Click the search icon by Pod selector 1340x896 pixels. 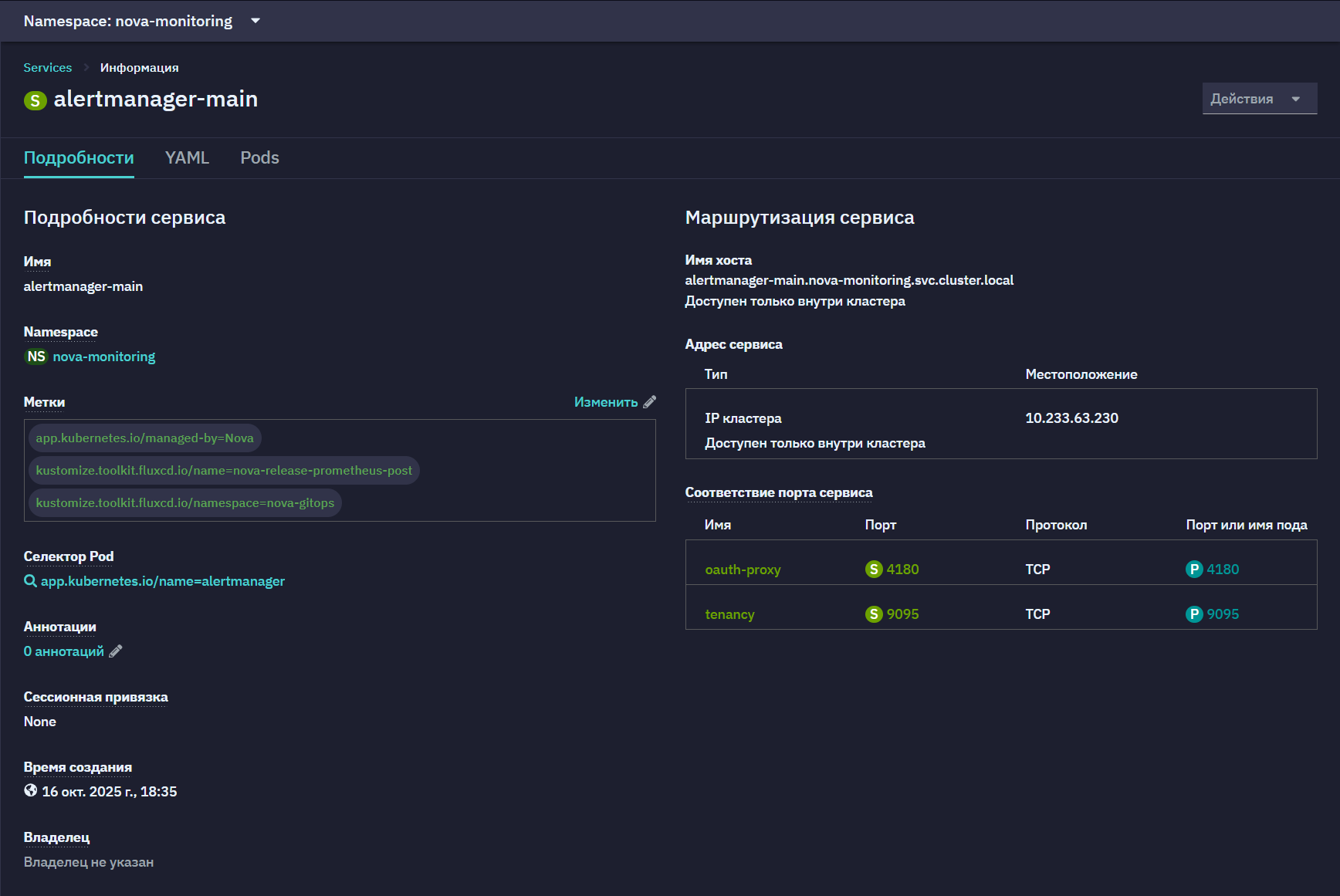coord(30,581)
